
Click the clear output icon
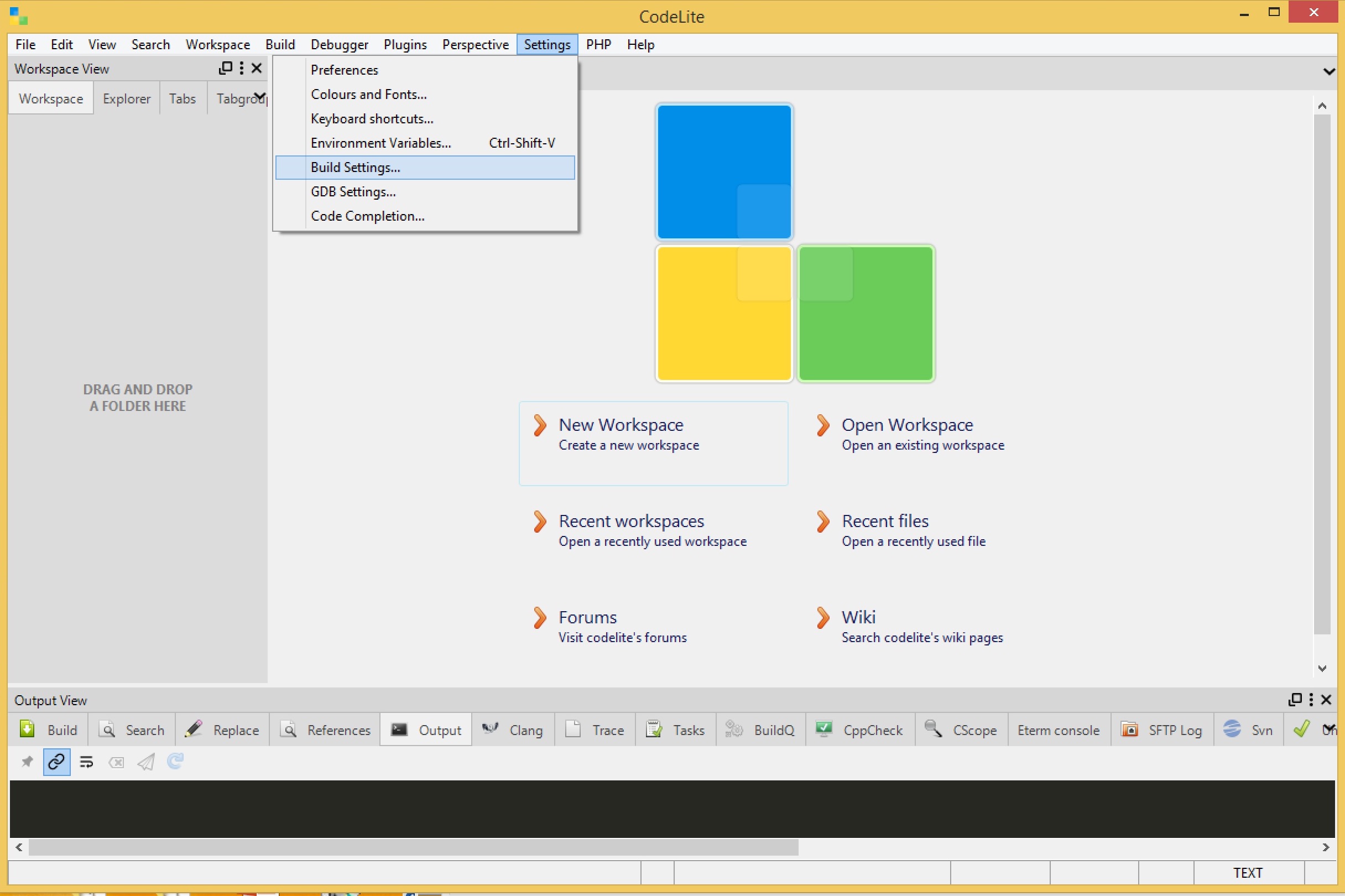point(116,762)
